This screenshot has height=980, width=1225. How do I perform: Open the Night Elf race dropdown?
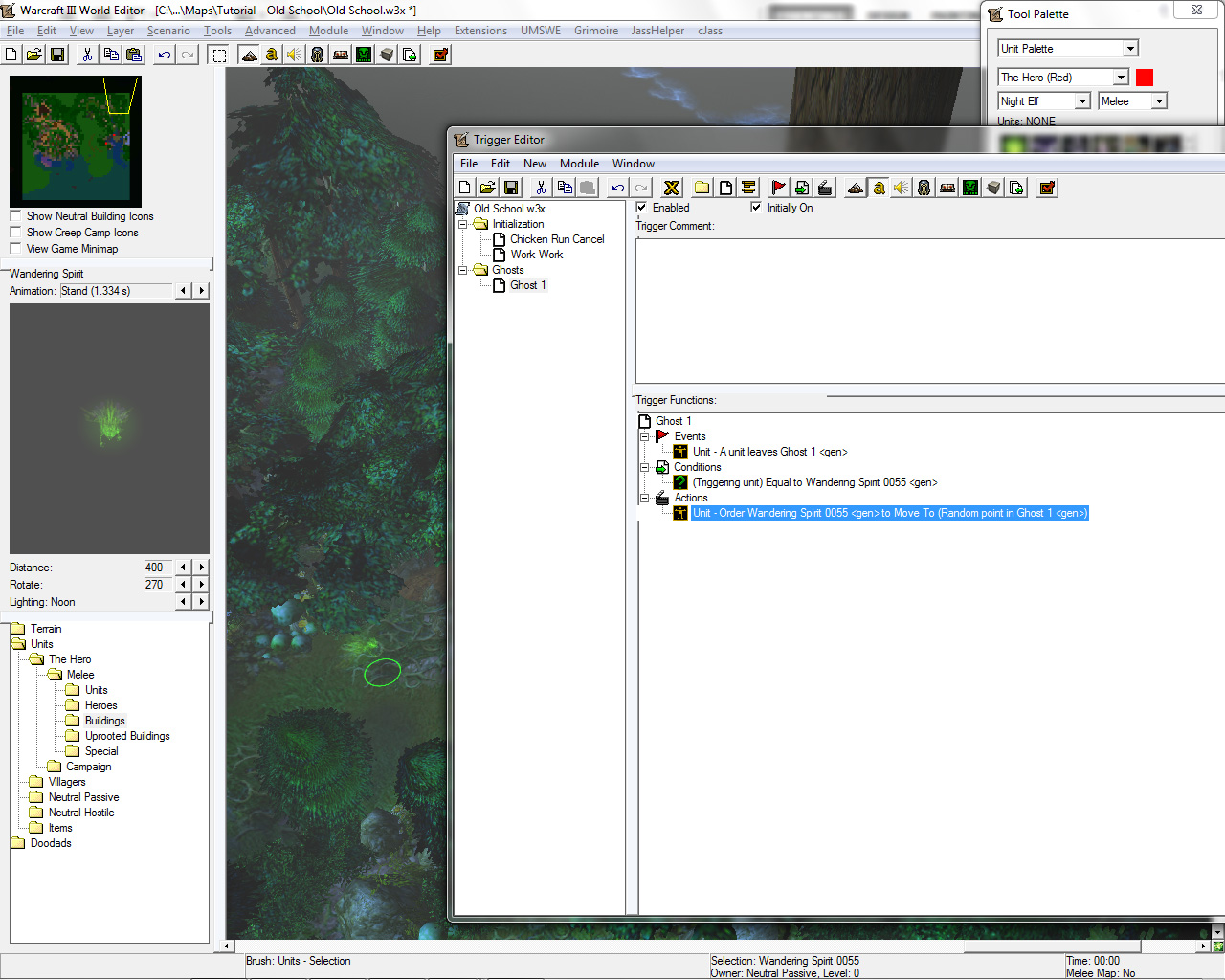point(1082,101)
